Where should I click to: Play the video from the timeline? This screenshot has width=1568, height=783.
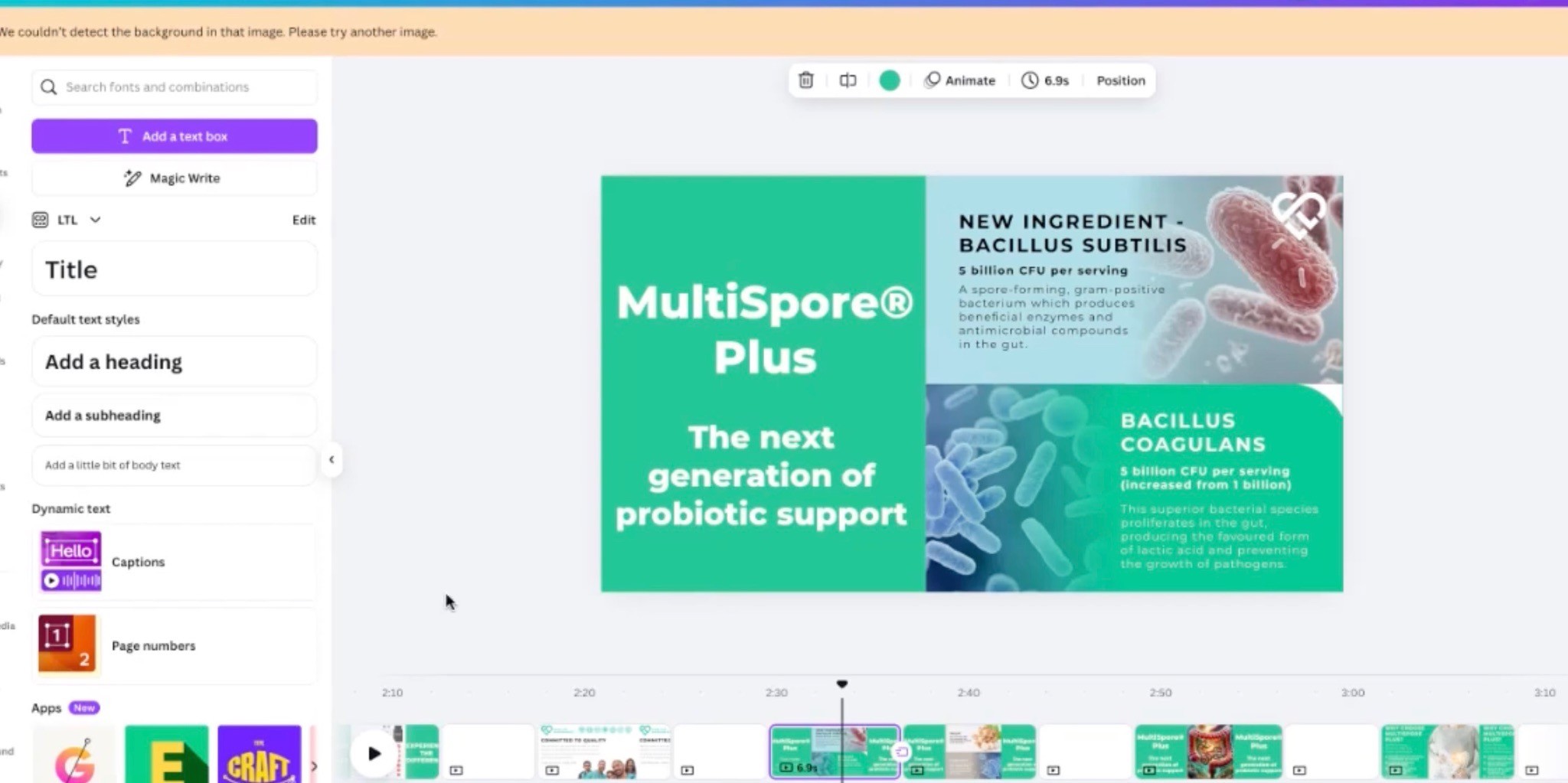pos(374,753)
